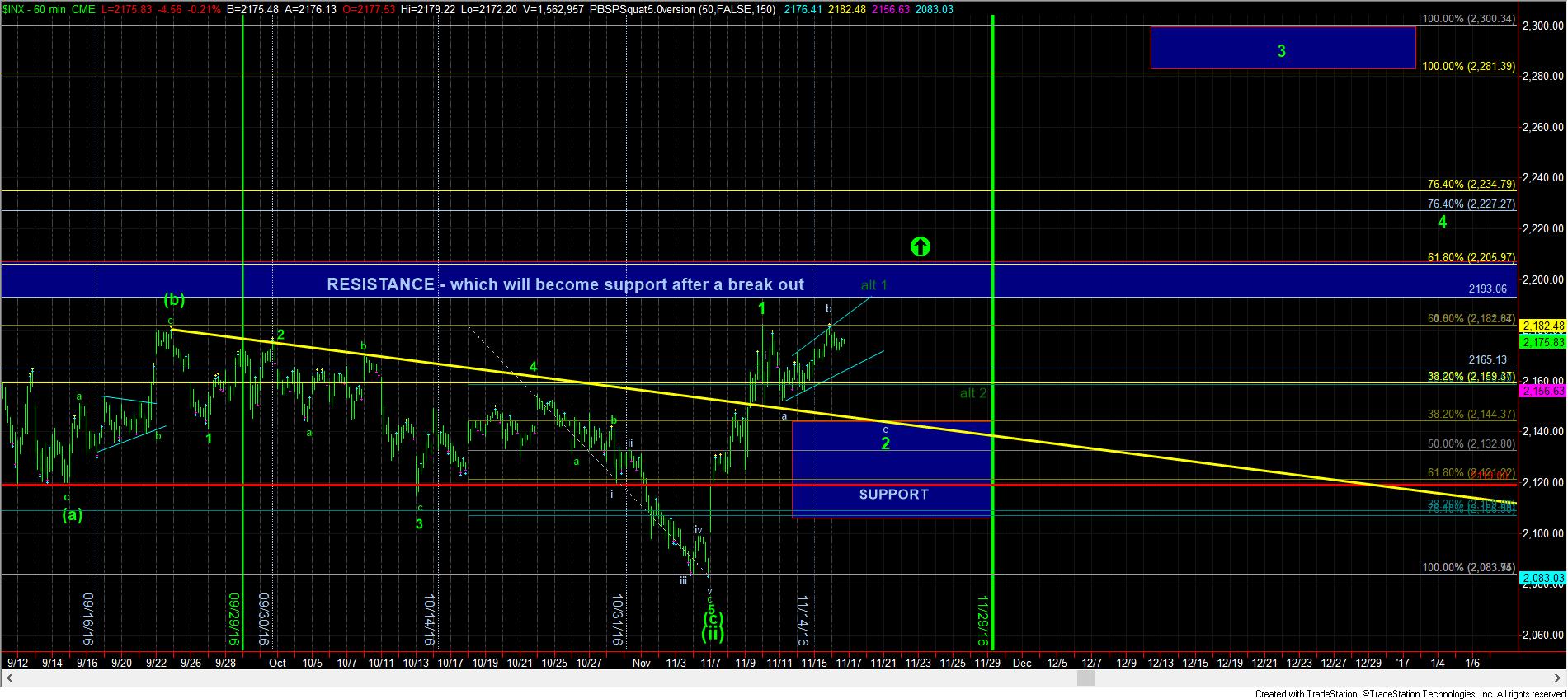Screen dimensions: 1568x699
Task: Click the 2193.06 price annotation
Action: click(x=1488, y=289)
